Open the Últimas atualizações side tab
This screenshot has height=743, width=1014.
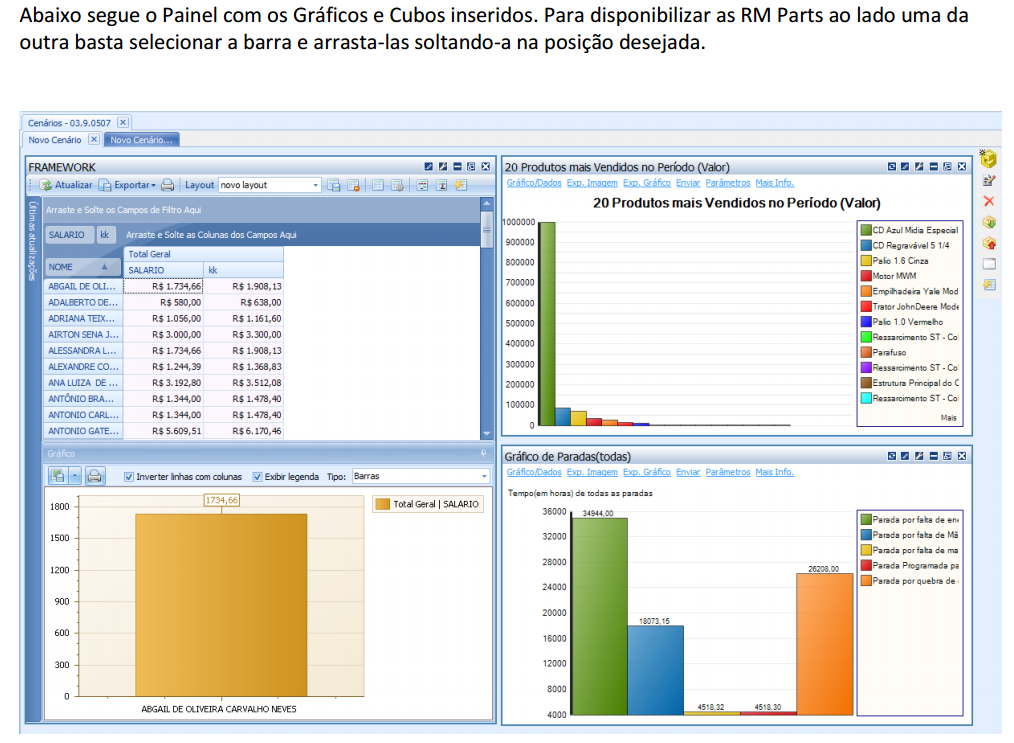pos(33,241)
